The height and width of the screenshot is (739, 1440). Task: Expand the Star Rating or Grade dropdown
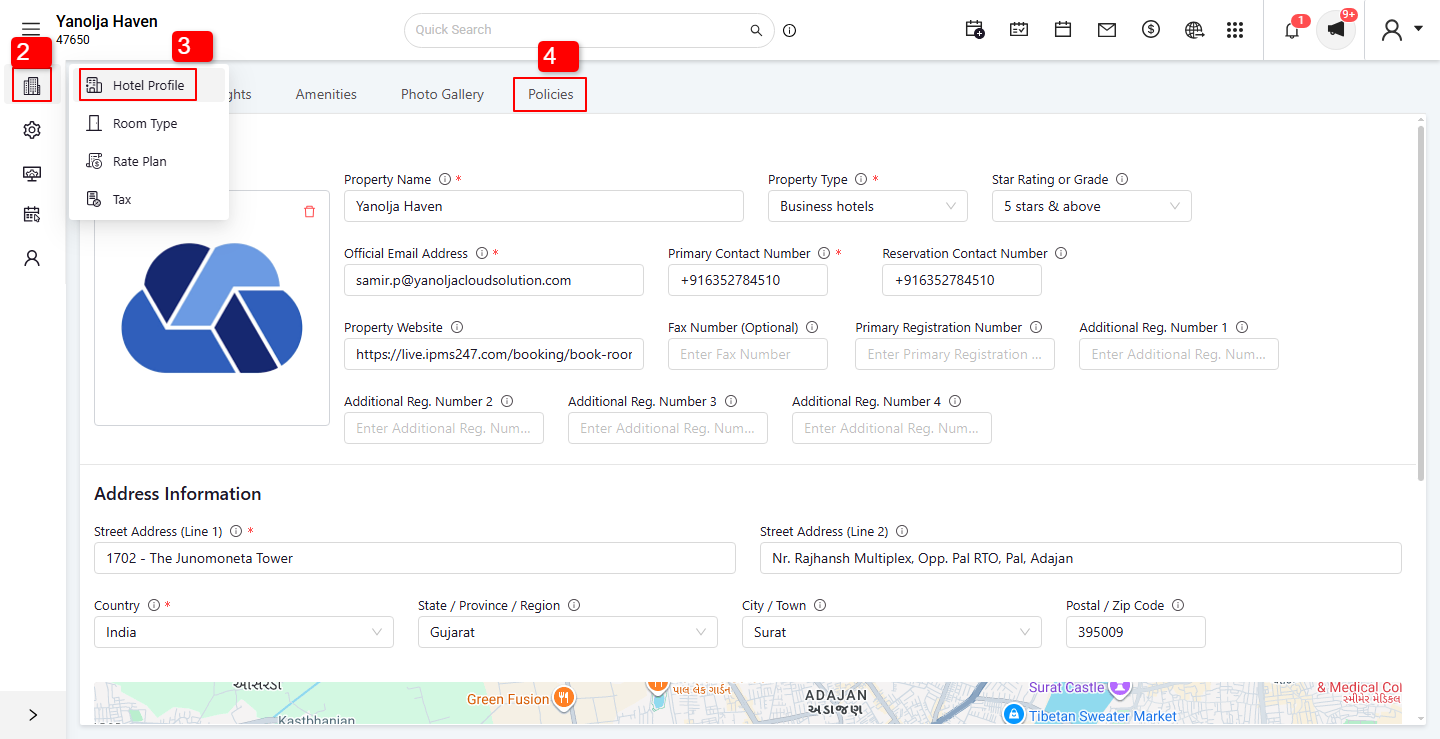coord(1092,206)
